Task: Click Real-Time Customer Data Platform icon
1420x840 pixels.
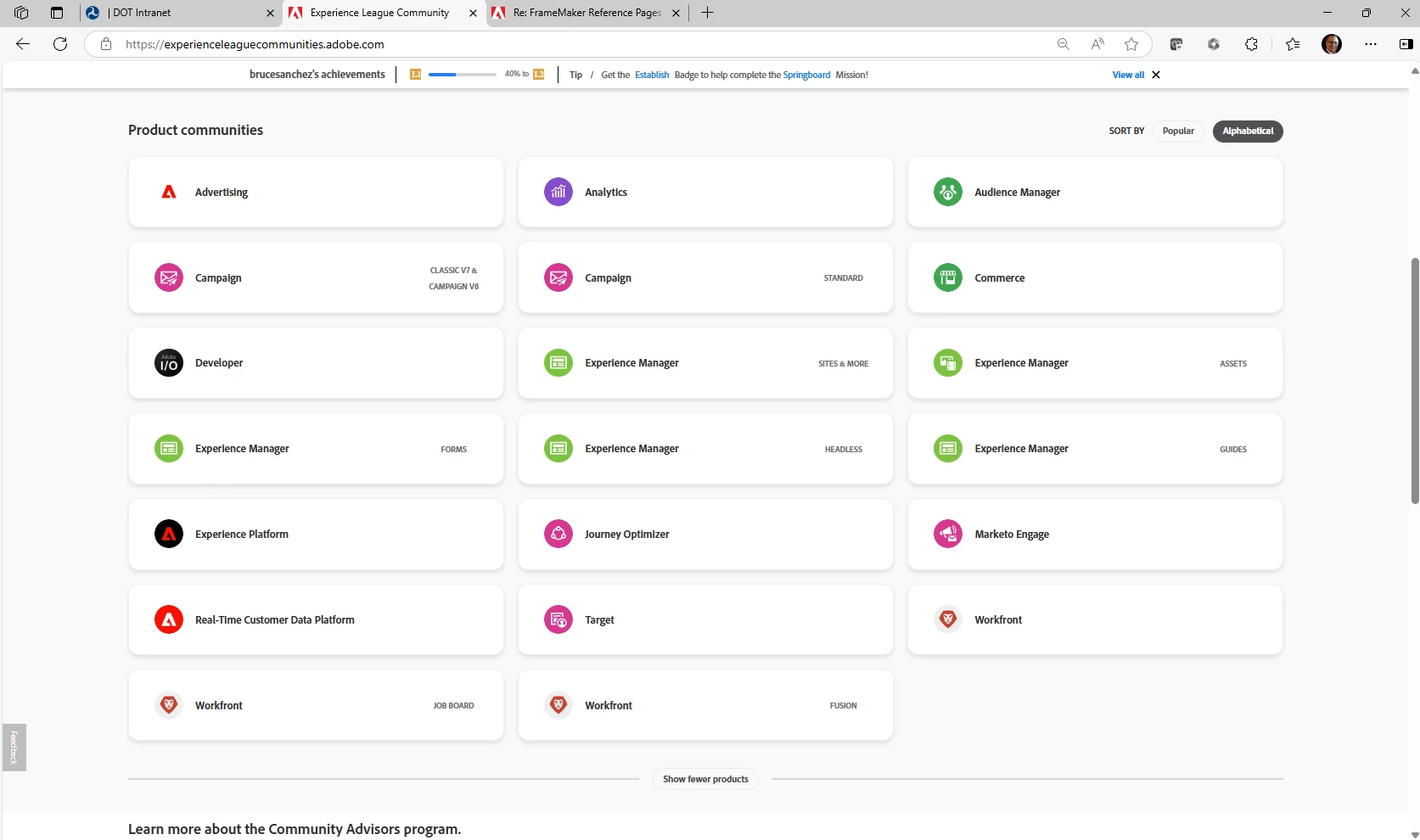Action: tap(169, 619)
